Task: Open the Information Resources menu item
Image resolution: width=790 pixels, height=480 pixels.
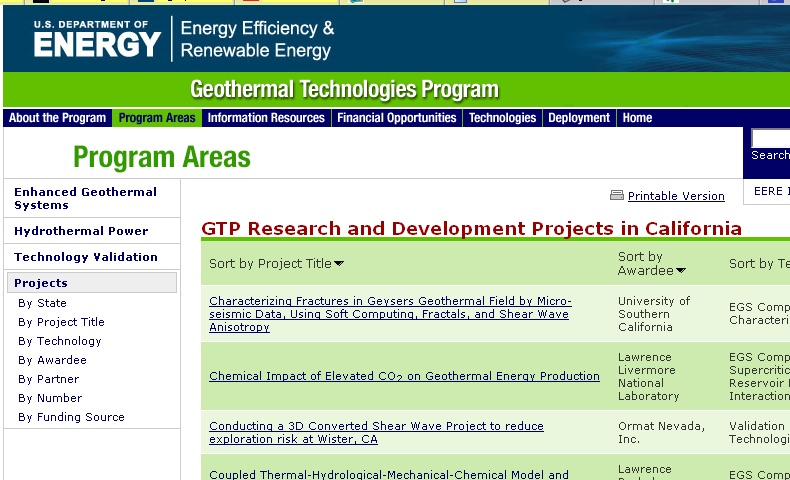Action: 266,118
